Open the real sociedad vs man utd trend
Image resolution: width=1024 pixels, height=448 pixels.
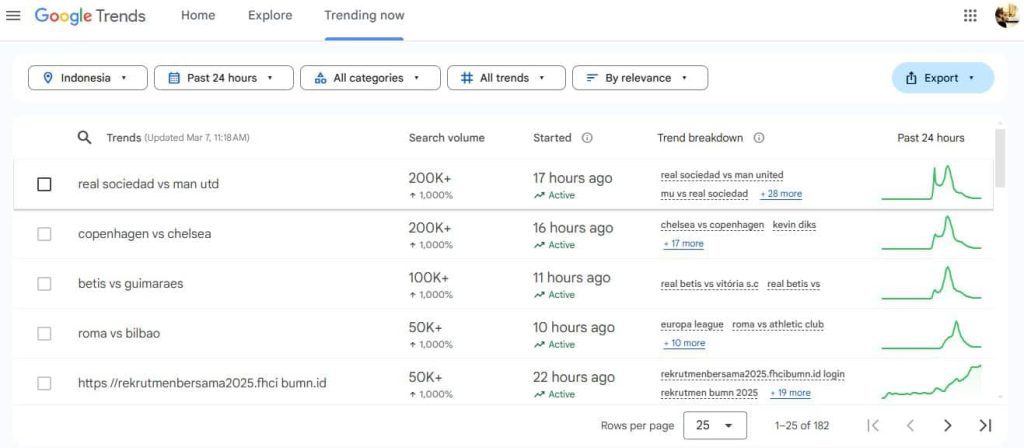[x=148, y=184]
